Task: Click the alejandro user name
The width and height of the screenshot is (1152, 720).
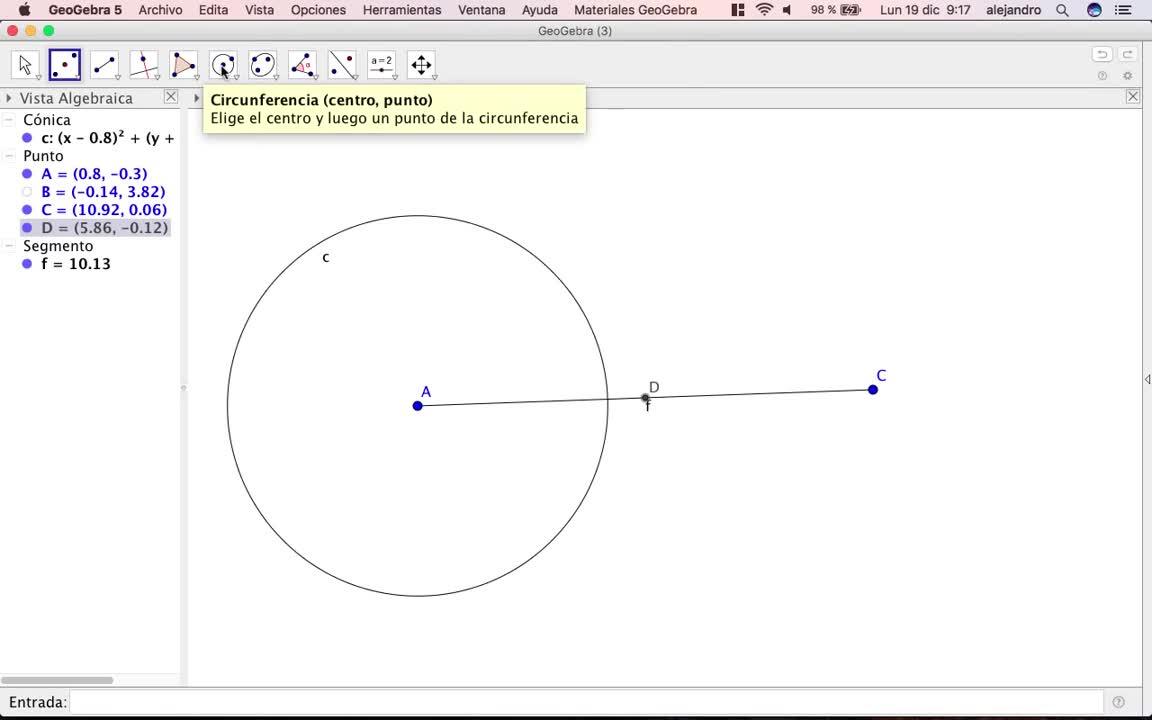Action: [1013, 10]
